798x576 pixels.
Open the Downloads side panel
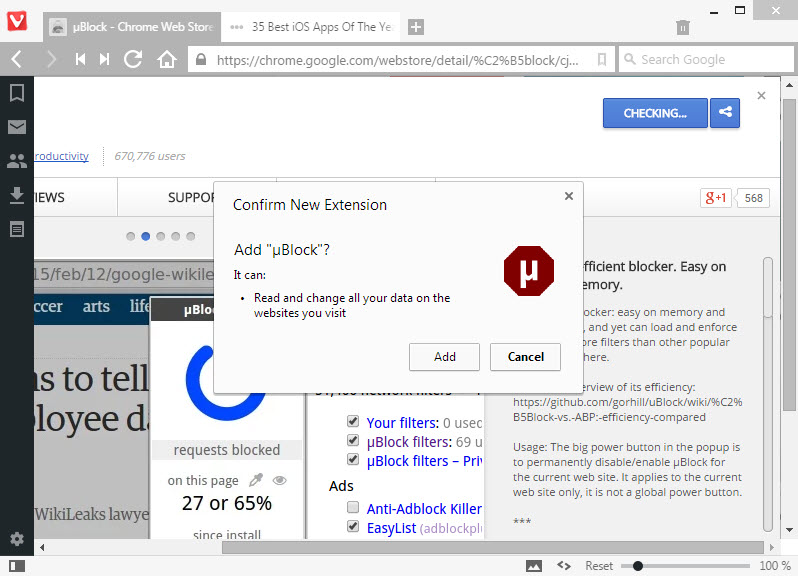[x=17, y=195]
